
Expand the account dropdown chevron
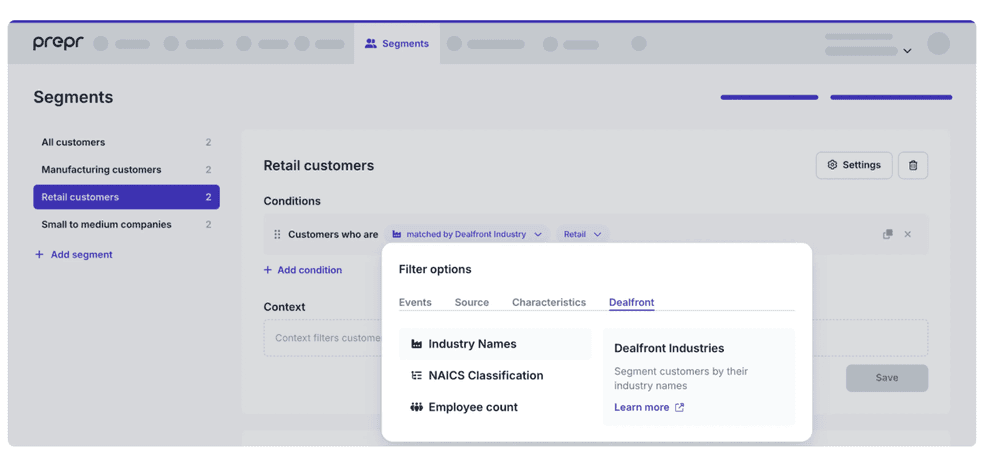coord(907,51)
